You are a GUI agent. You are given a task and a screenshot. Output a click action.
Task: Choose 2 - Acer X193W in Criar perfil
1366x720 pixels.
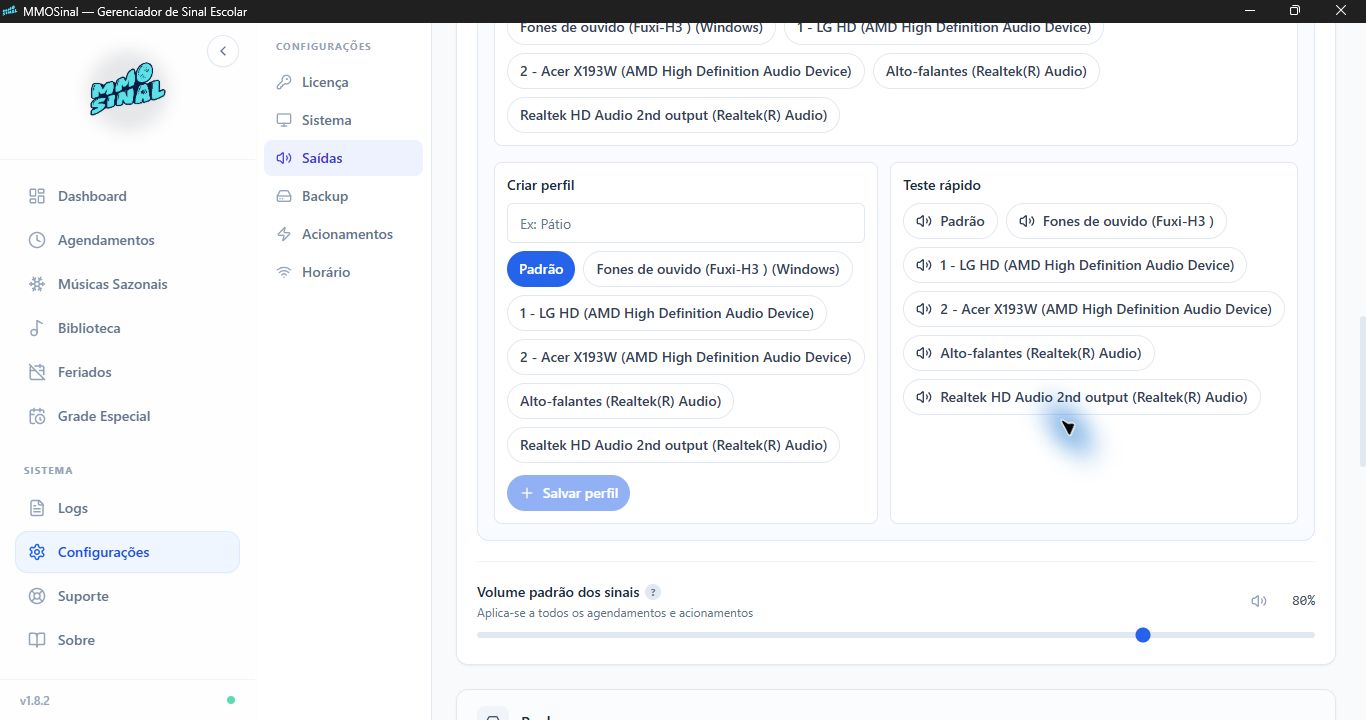point(686,357)
